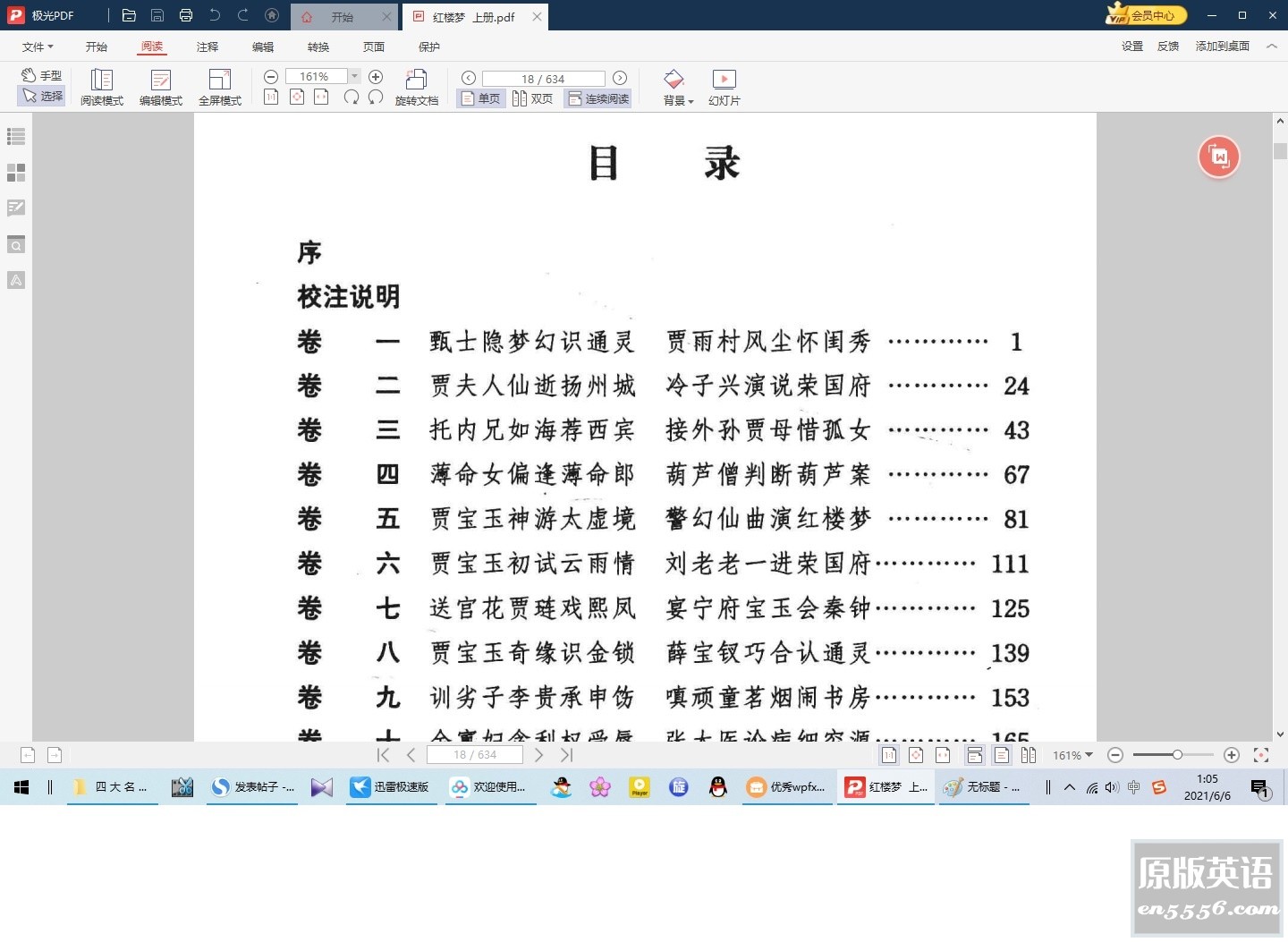Screen dimensions: 1288x942
Task: Go to next page in status bar
Action: [538, 755]
